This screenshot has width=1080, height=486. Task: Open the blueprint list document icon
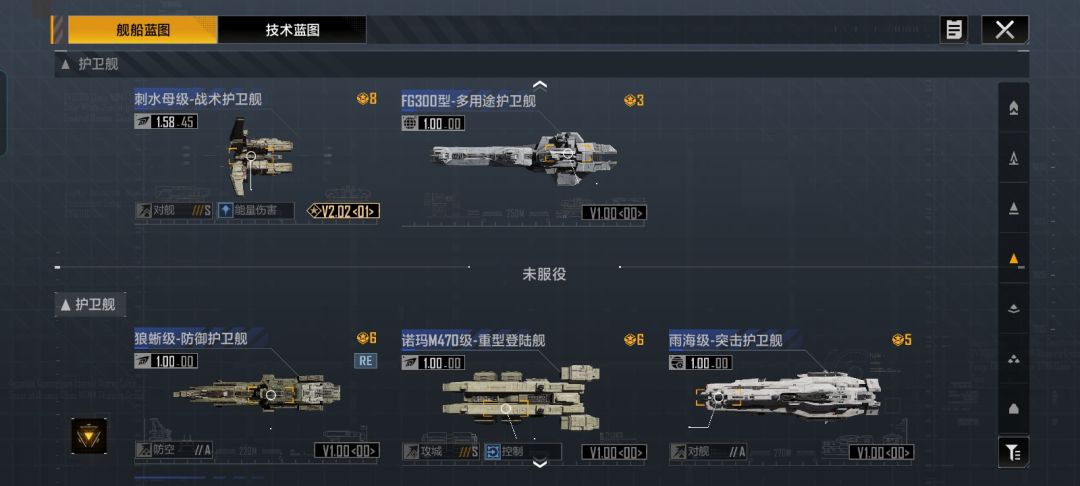point(953,30)
